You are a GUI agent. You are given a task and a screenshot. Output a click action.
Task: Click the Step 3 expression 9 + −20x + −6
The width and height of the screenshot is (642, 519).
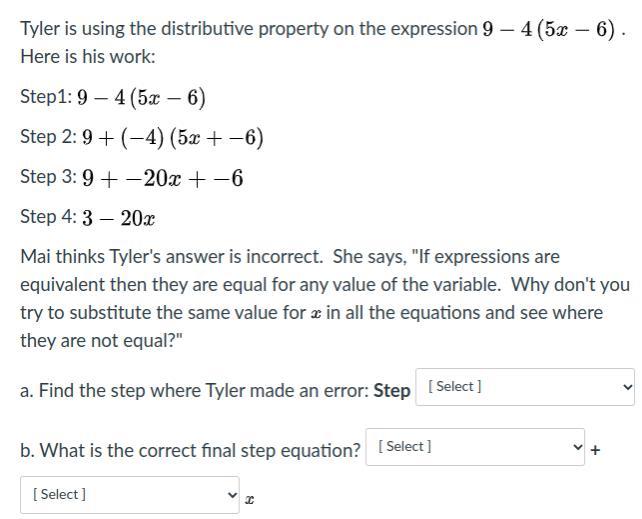163,178
